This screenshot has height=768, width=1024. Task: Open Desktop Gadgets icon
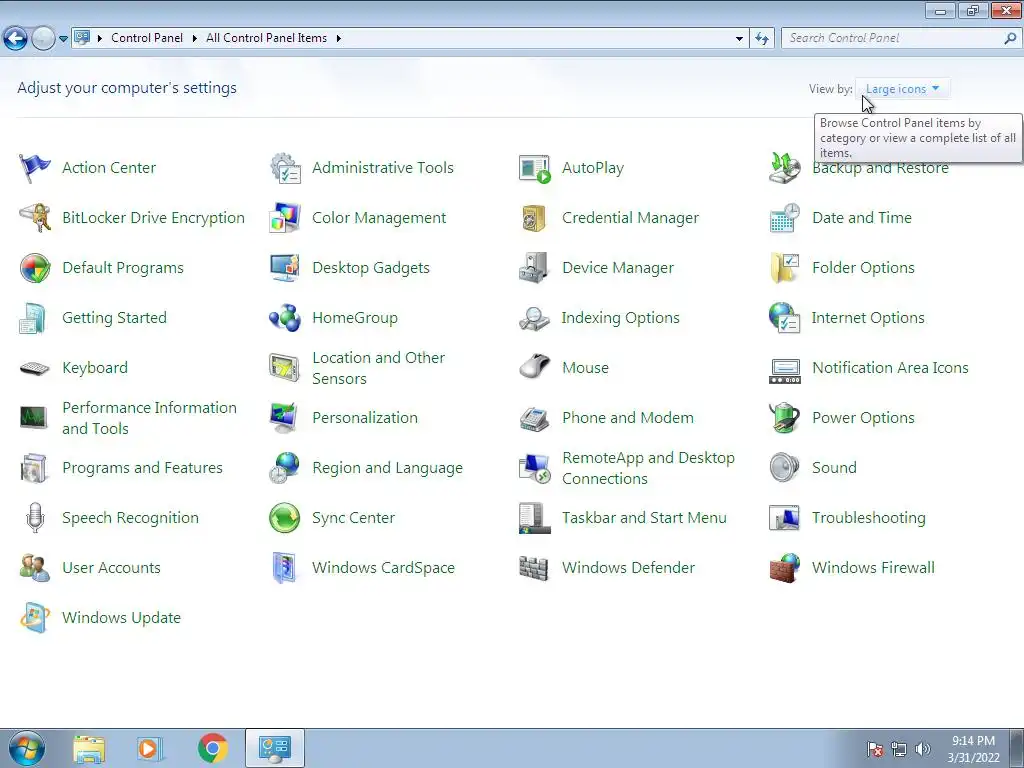(x=285, y=268)
